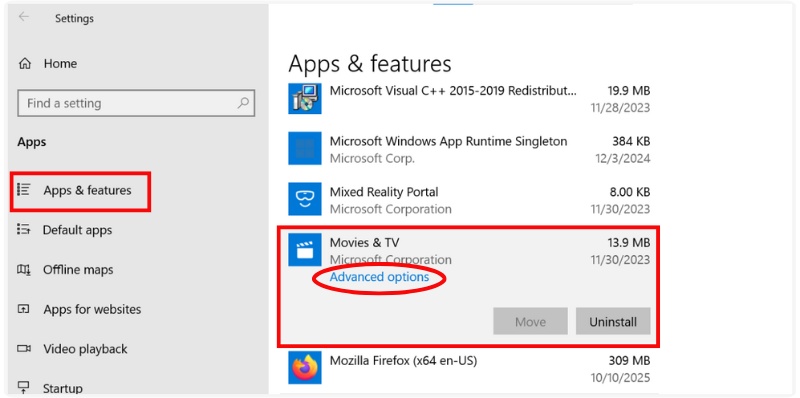The width and height of the screenshot is (800, 398).
Task: Click the greyed Move button
Action: tap(530, 321)
